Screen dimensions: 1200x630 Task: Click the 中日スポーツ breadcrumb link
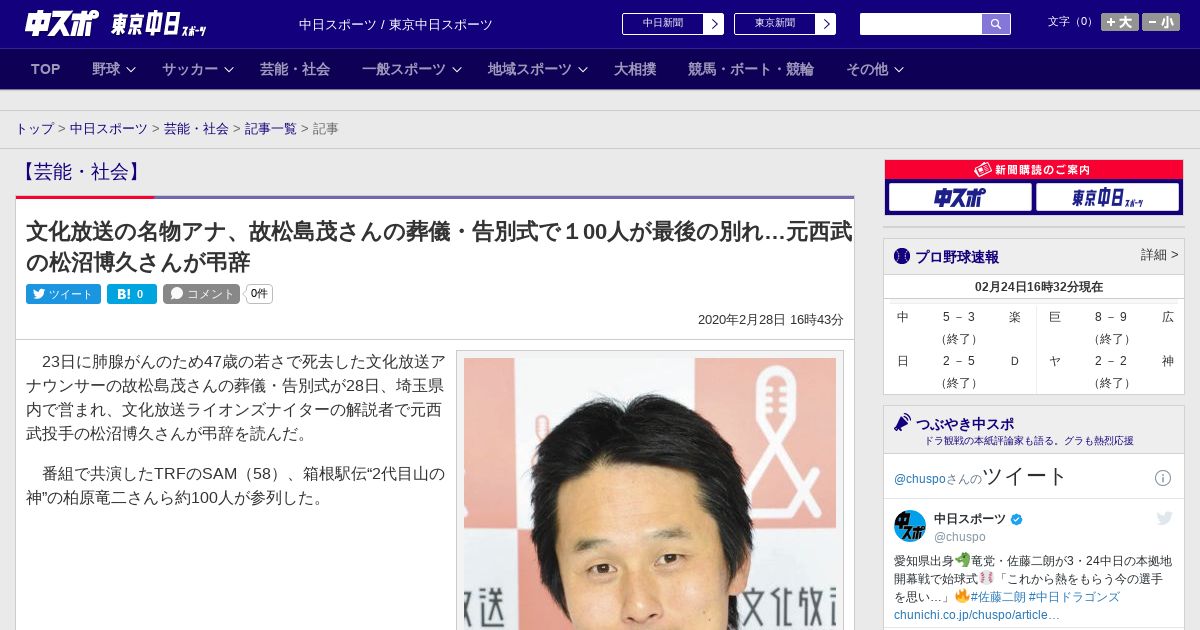(x=109, y=129)
